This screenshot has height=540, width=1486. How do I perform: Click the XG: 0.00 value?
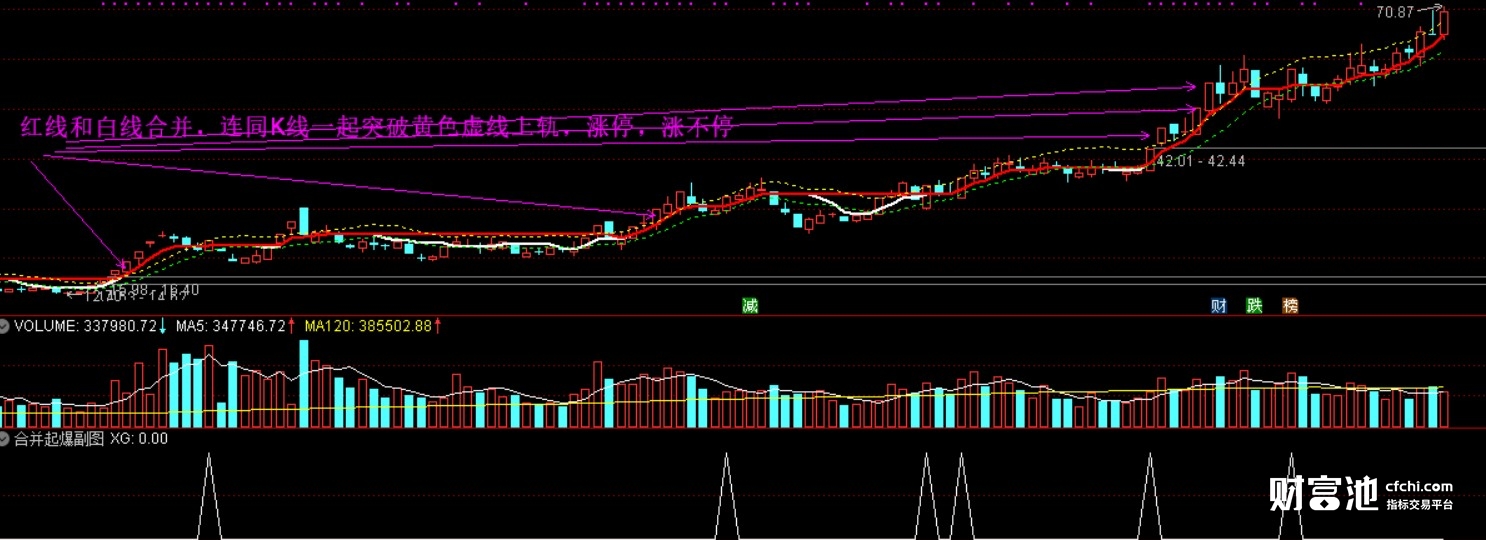point(139,438)
